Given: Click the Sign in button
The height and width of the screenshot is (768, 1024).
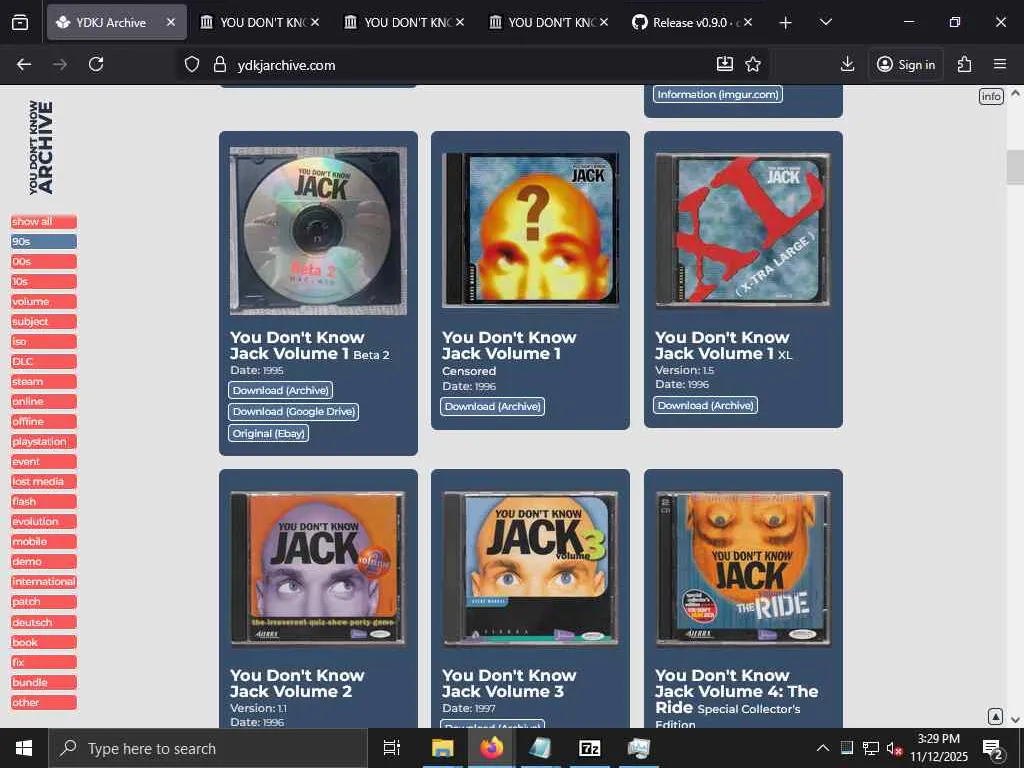Looking at the screenshot, I should coord(906,64).
